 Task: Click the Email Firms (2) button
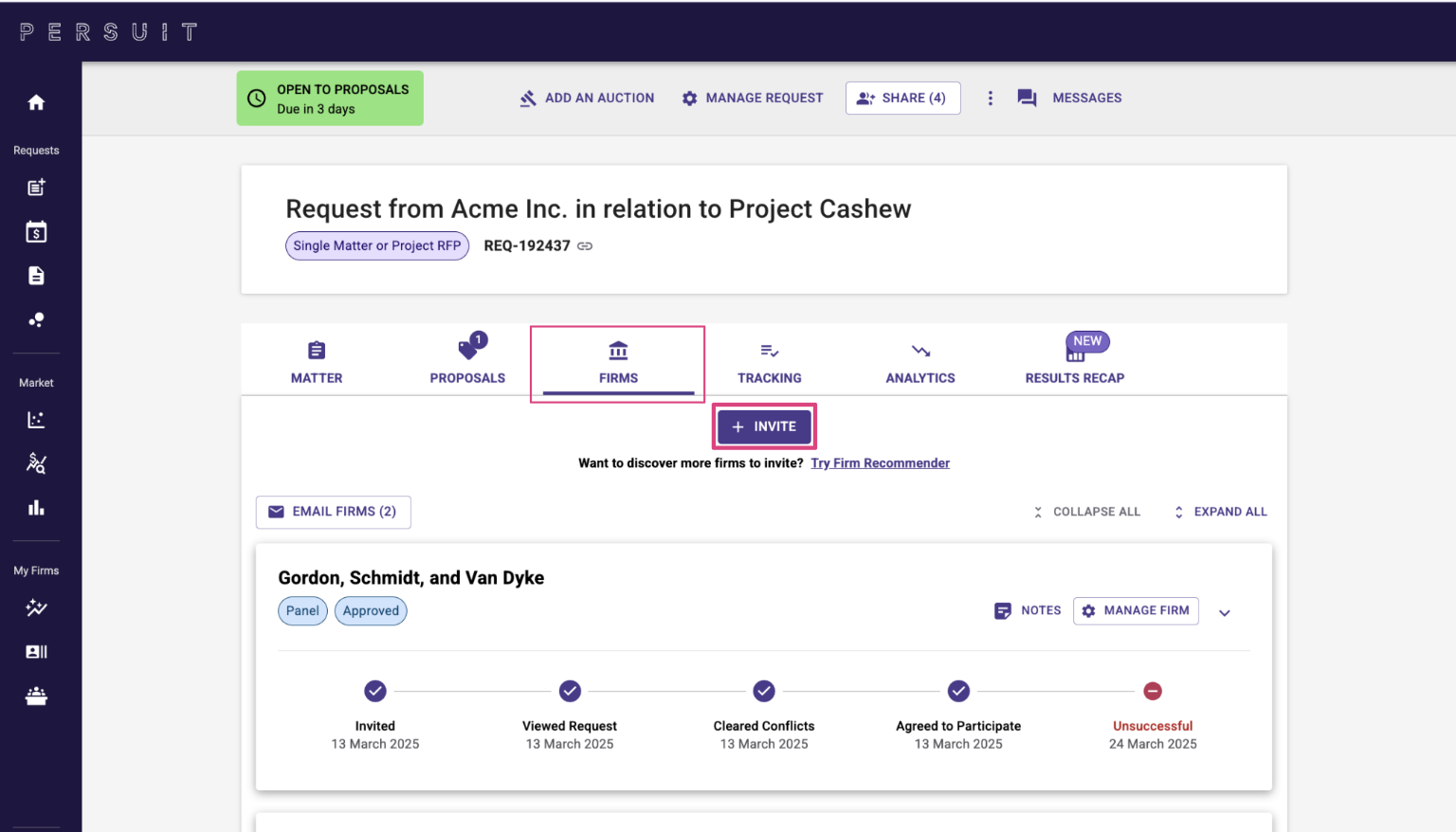pyautogui.click(x=333, y=512)
